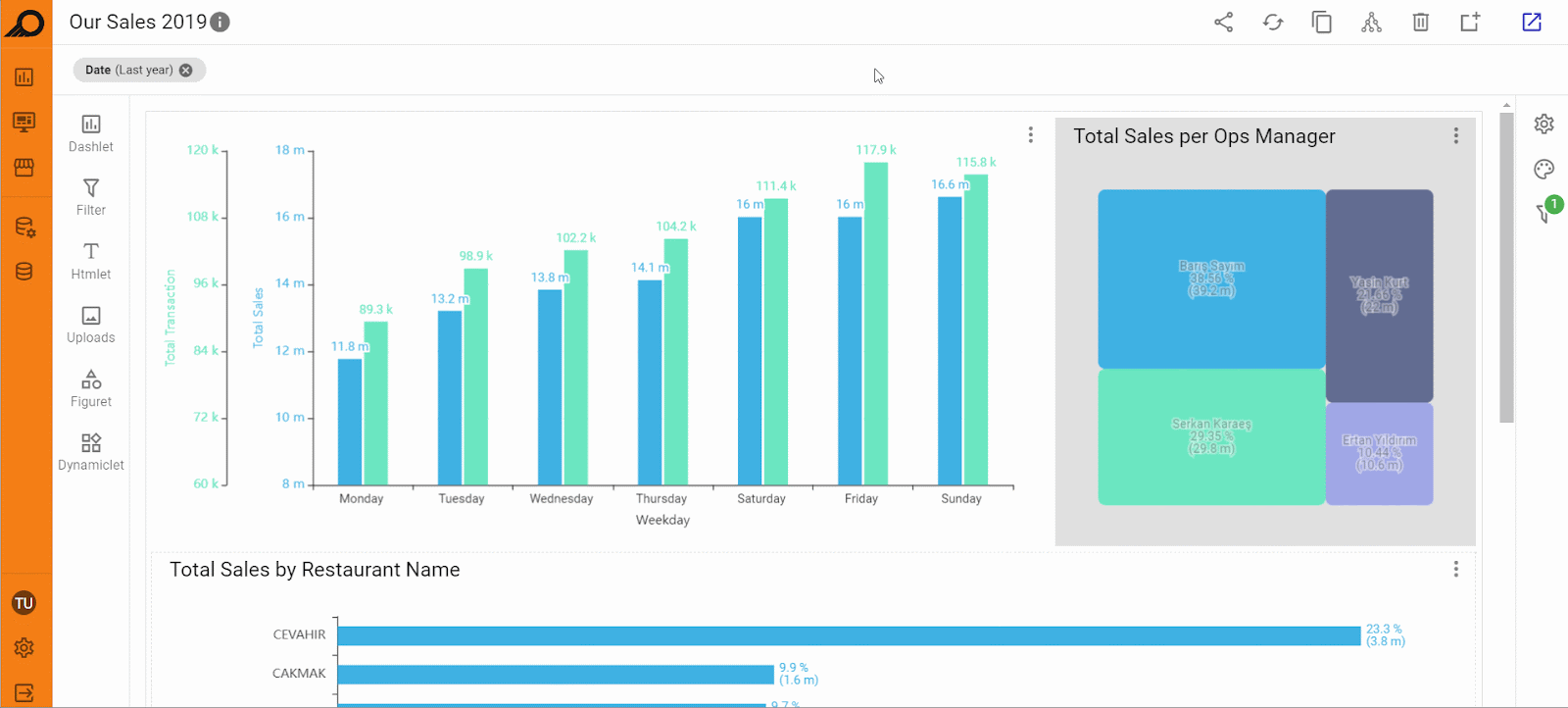The image size is (1568, 708).
Task: Remove the Date (Last year) filter chip
Action: (186, 71)
